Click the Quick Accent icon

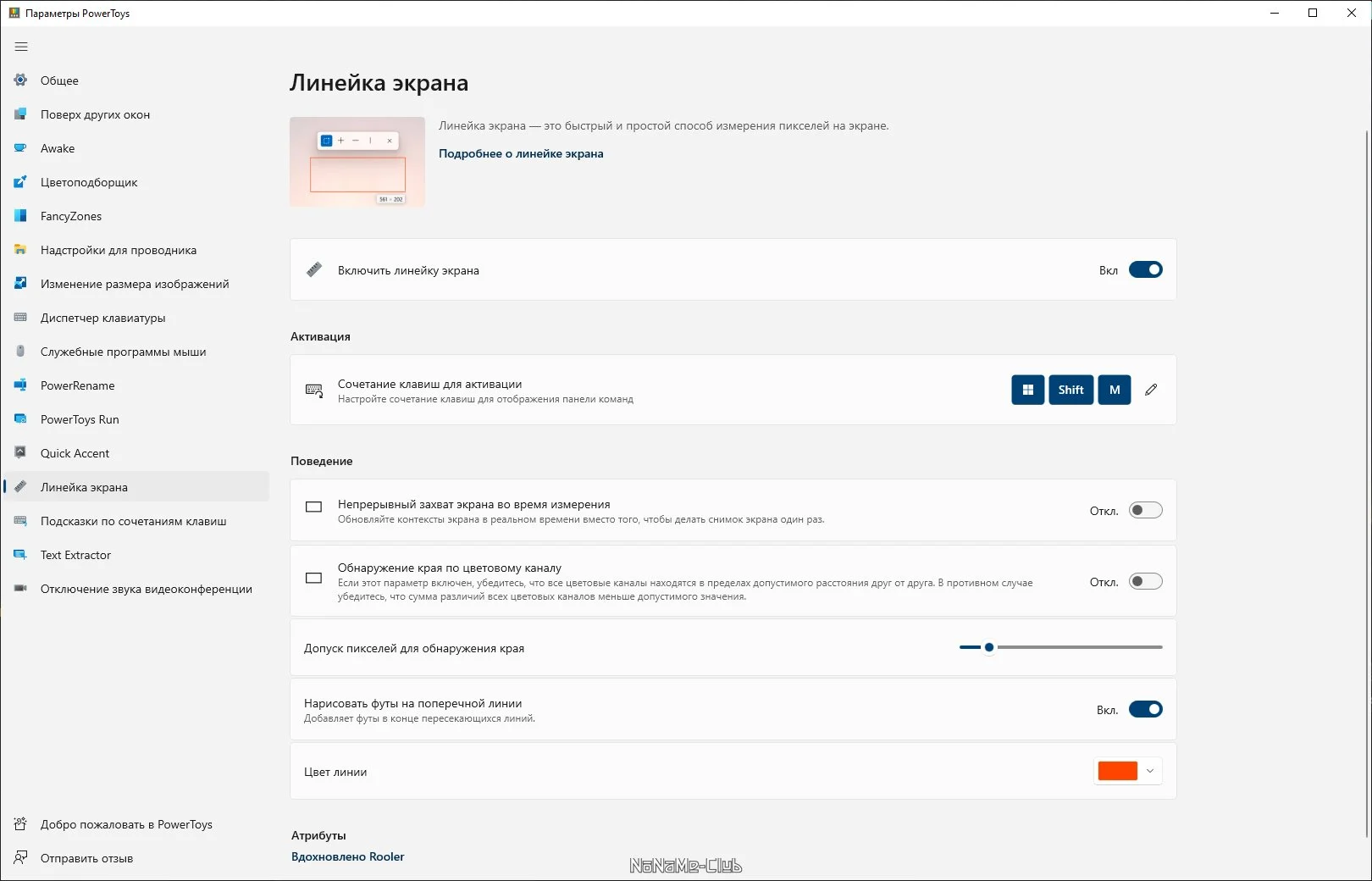coord(20,453)
